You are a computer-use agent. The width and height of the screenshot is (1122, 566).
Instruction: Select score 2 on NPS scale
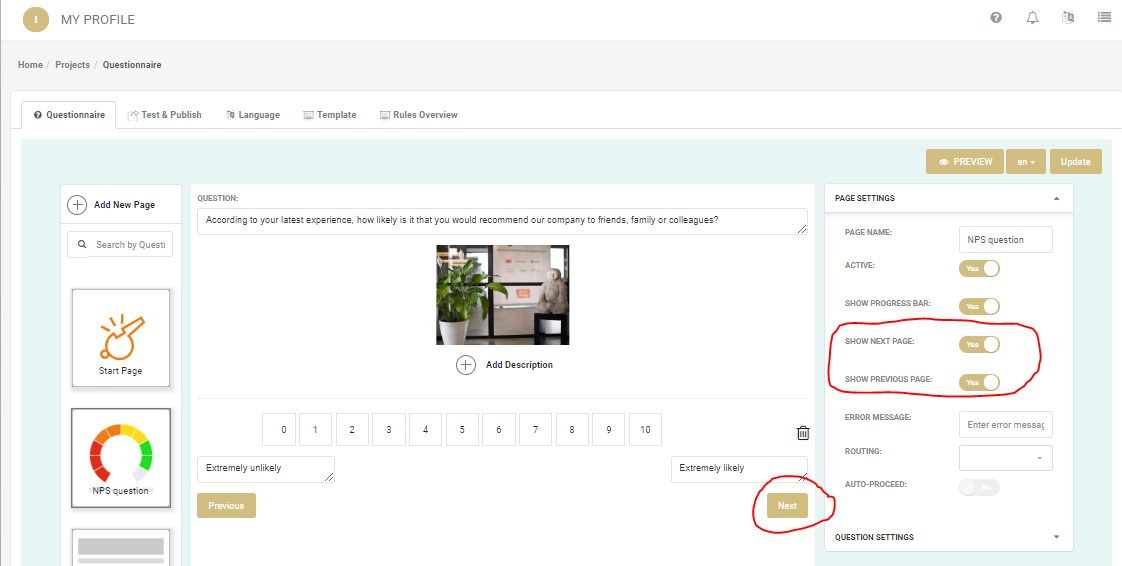click(352, 429)
